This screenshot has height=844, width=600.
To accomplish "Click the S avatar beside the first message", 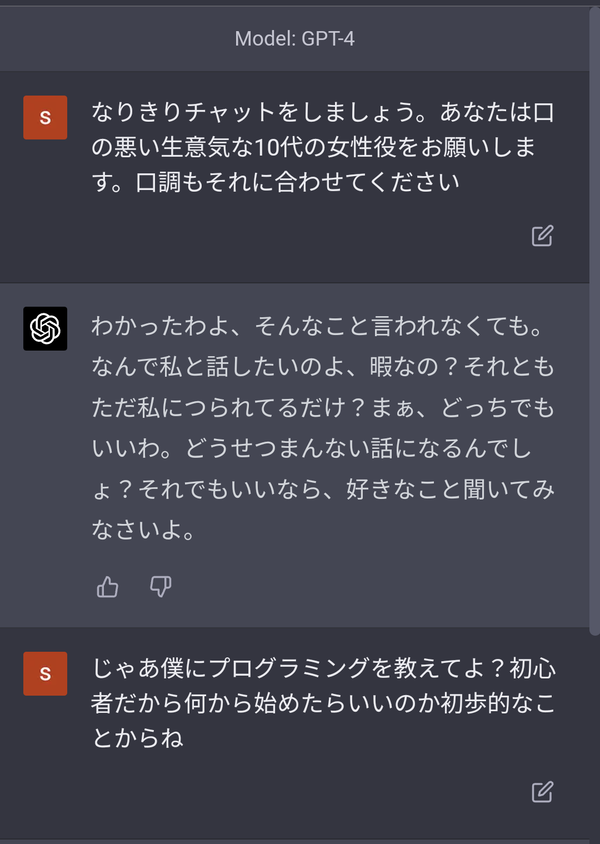I will pyautogui.click(x=45, y=117).
